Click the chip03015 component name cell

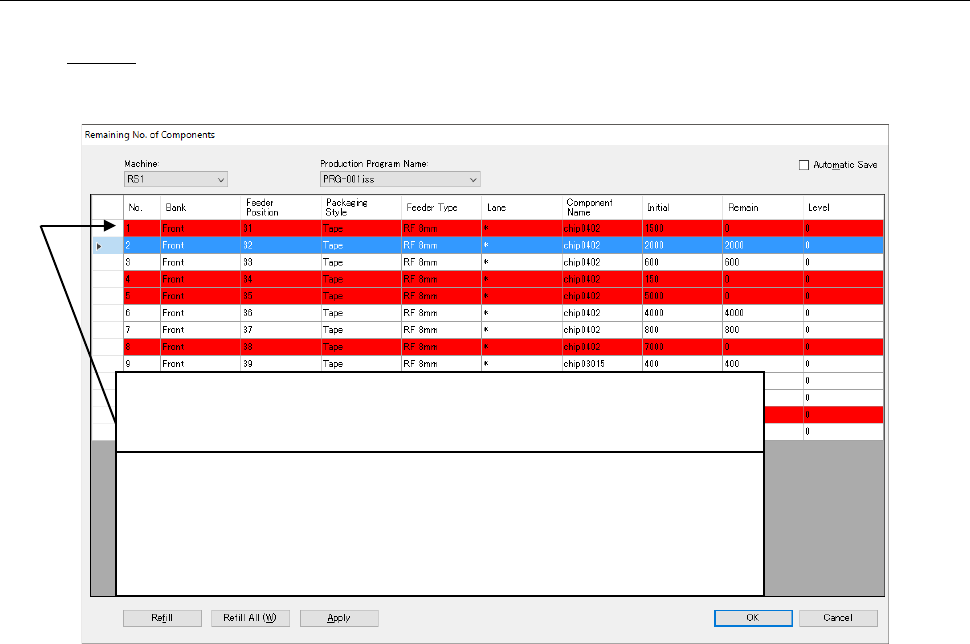pyautogui.click(x=601, y=364)
